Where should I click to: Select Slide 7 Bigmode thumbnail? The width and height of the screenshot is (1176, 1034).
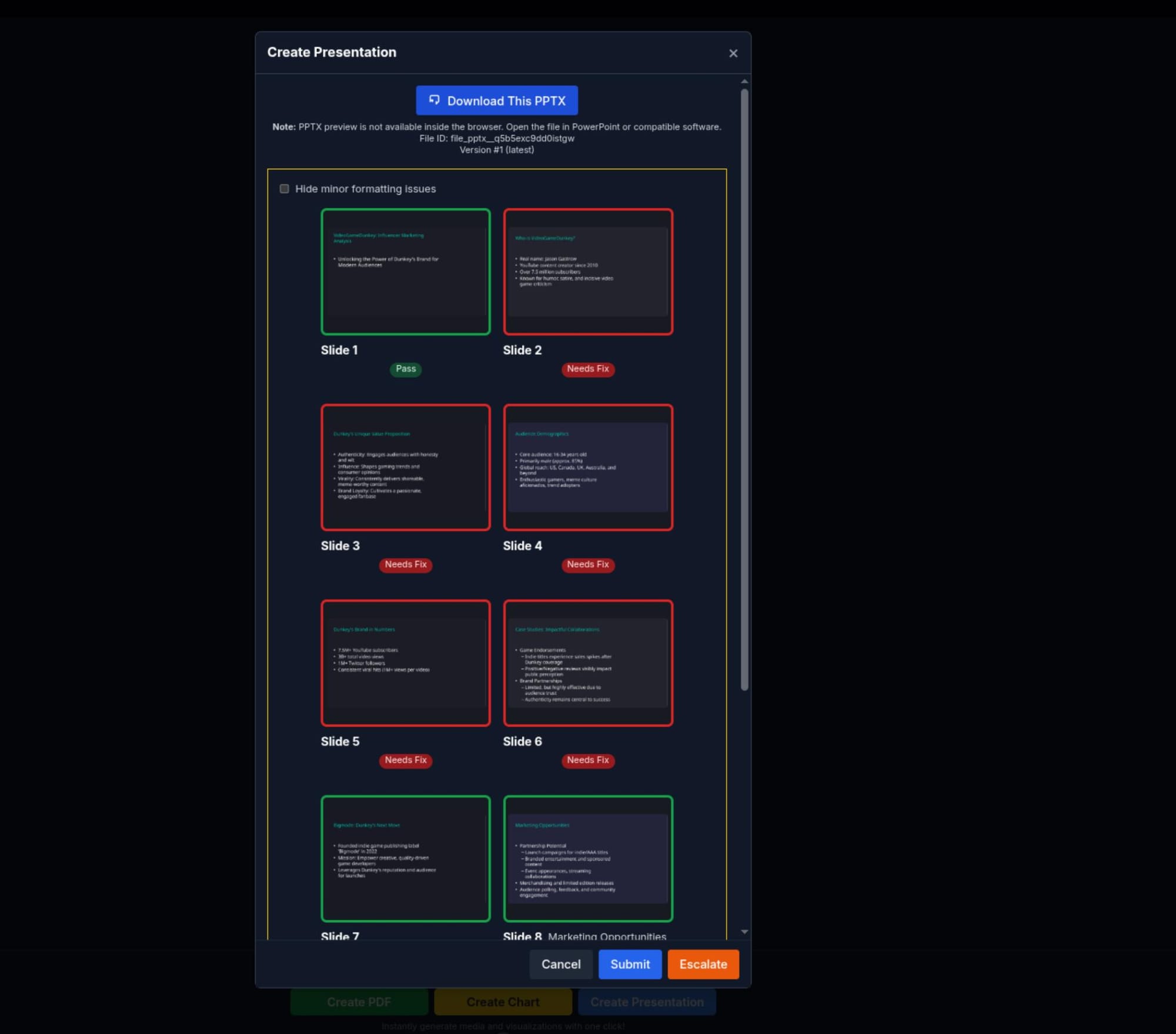tap(405, 858)
